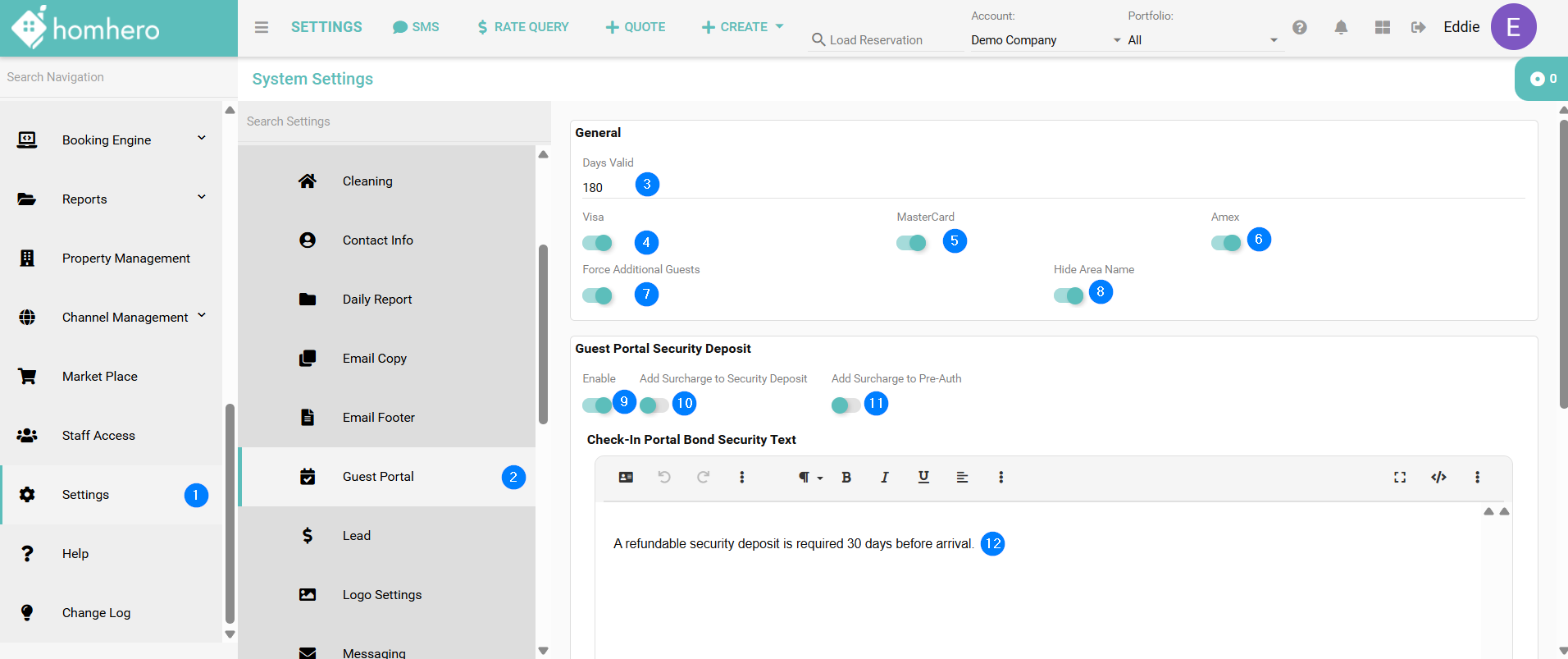Click the help question mark icon
Viewport: 1568px width, 659px height.
coord(1300,27)
